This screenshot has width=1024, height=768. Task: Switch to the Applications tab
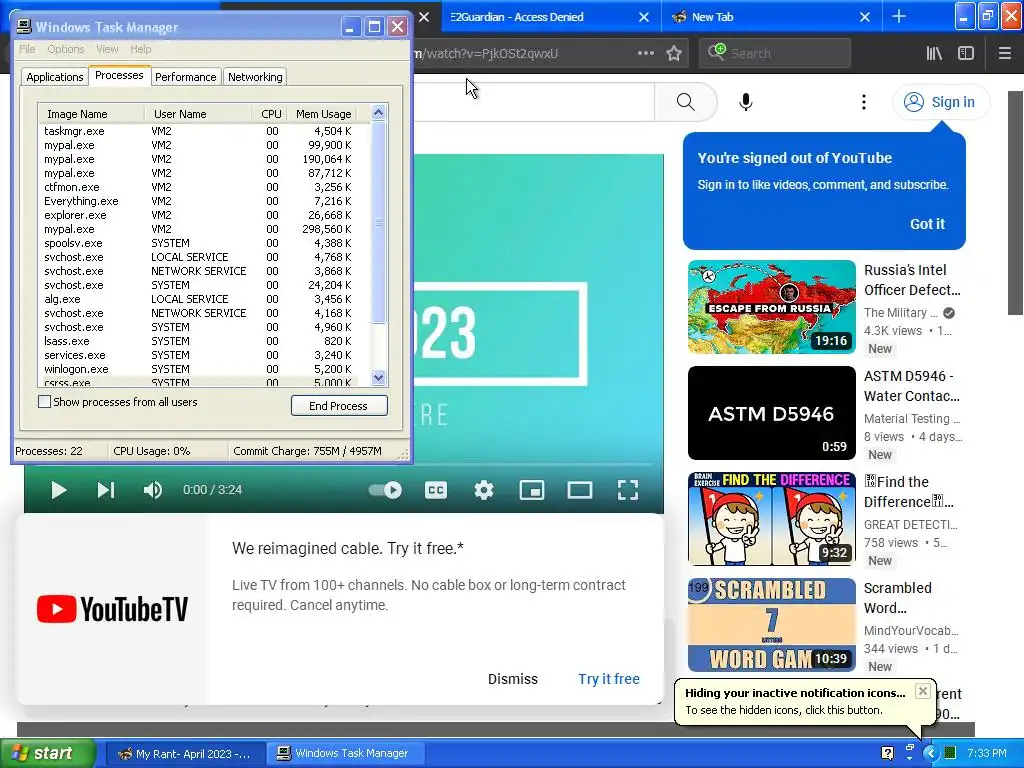[x=55, y=77]
